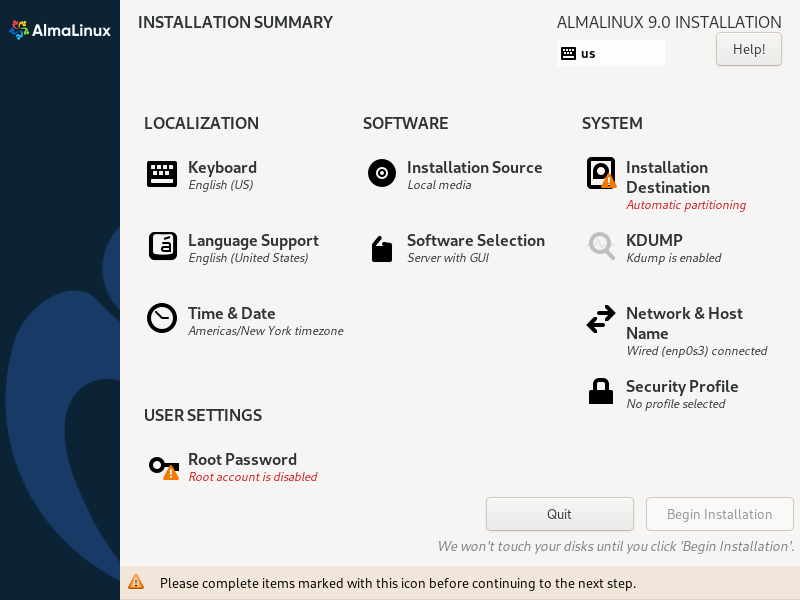This screenshot has width=800, height=600.
Task: Open Time & Date clock icon
Action: coord(162,318)
